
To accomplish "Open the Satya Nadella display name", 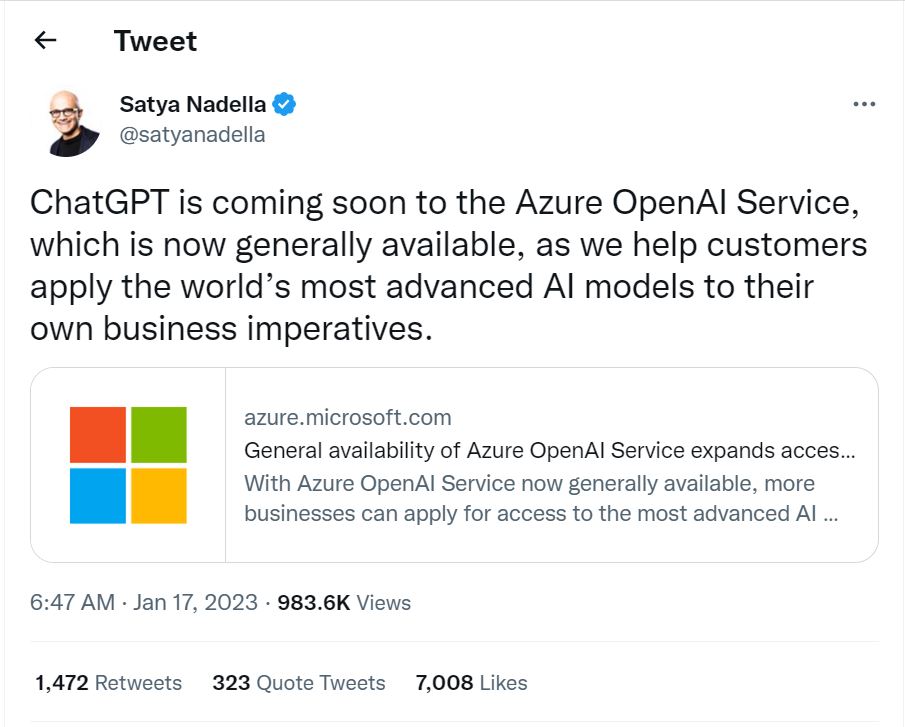I will (193, 104).
